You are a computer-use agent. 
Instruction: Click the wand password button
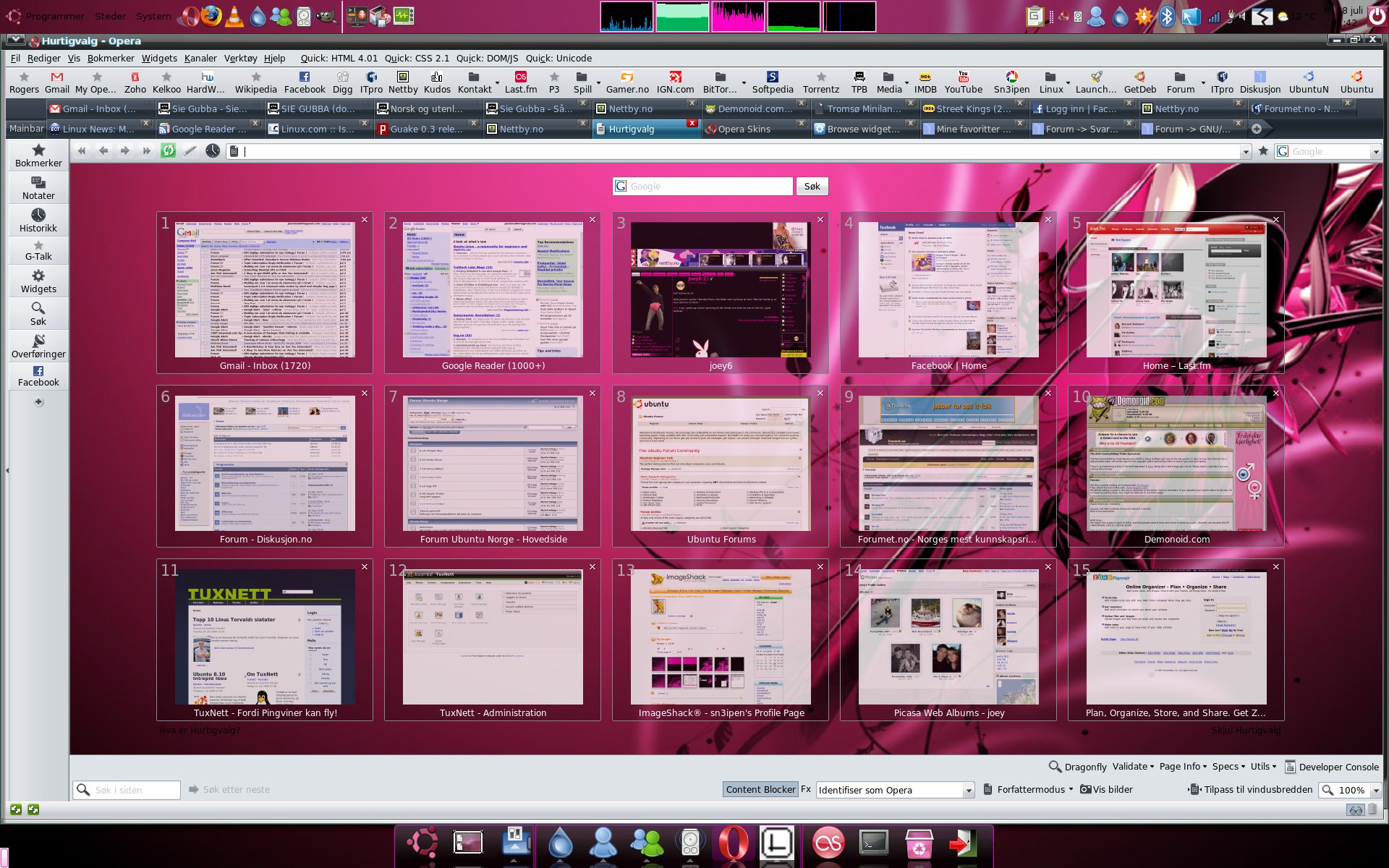click(190, 150)
